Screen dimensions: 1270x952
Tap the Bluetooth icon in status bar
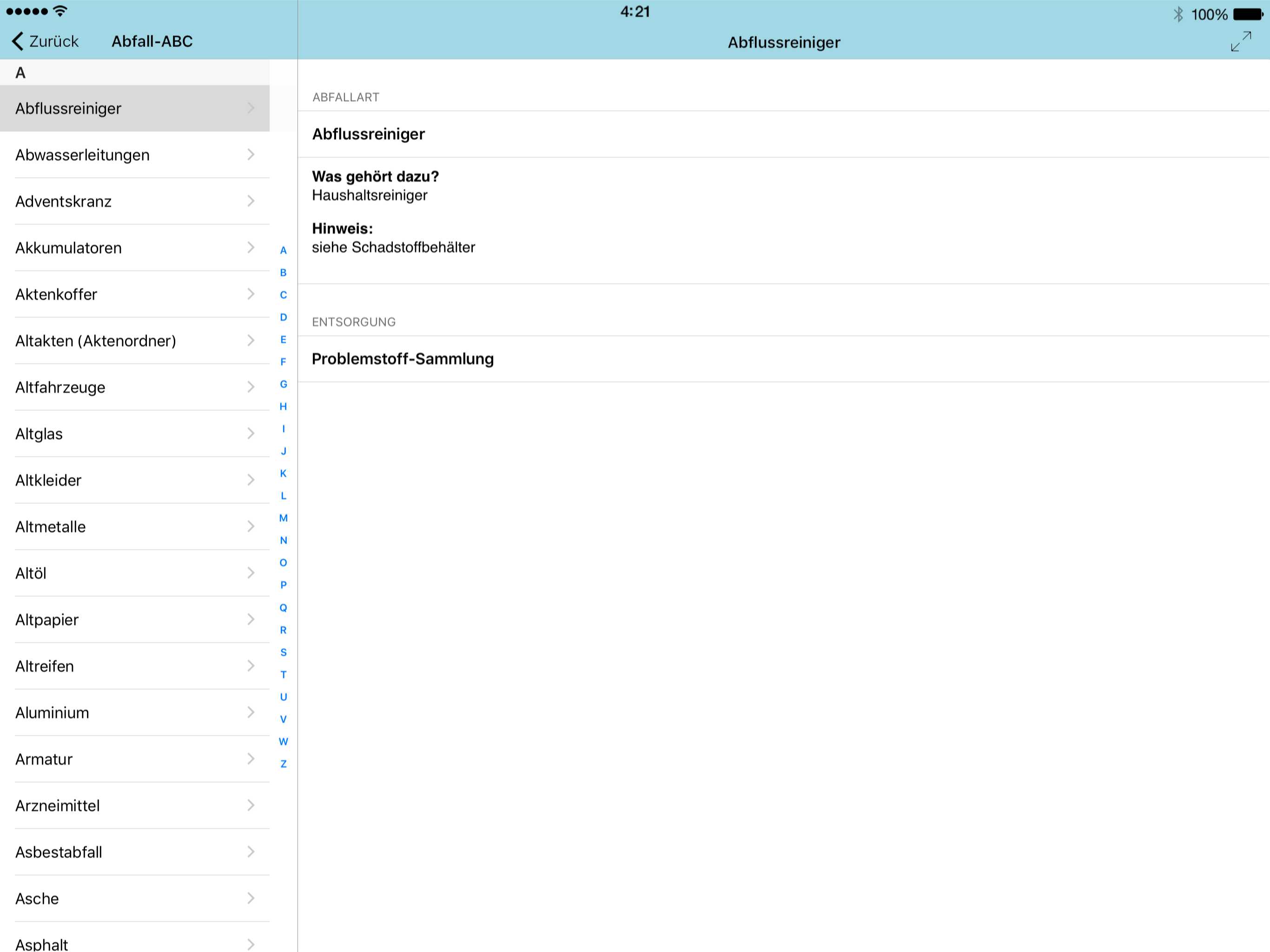(x=1178, y=14)
